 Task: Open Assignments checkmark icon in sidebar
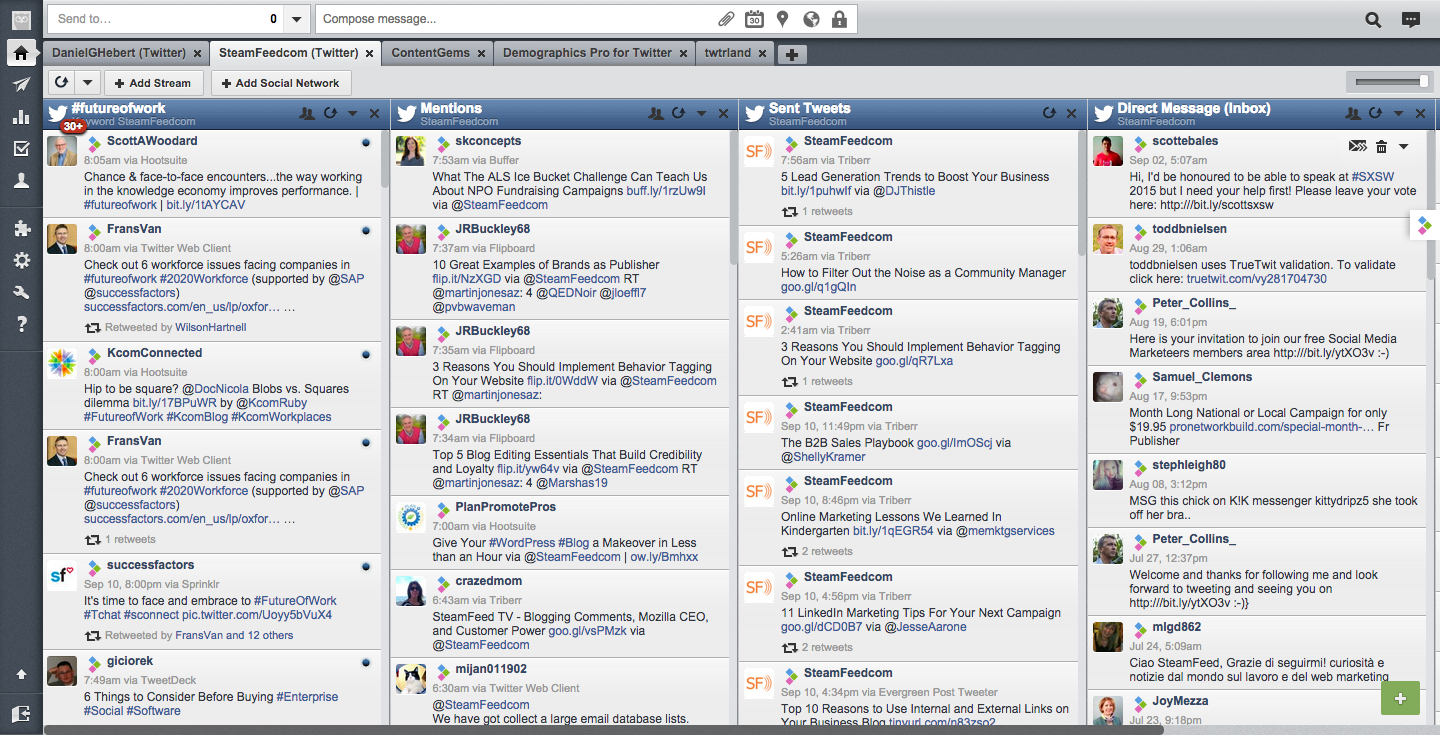tap(21, 149)
